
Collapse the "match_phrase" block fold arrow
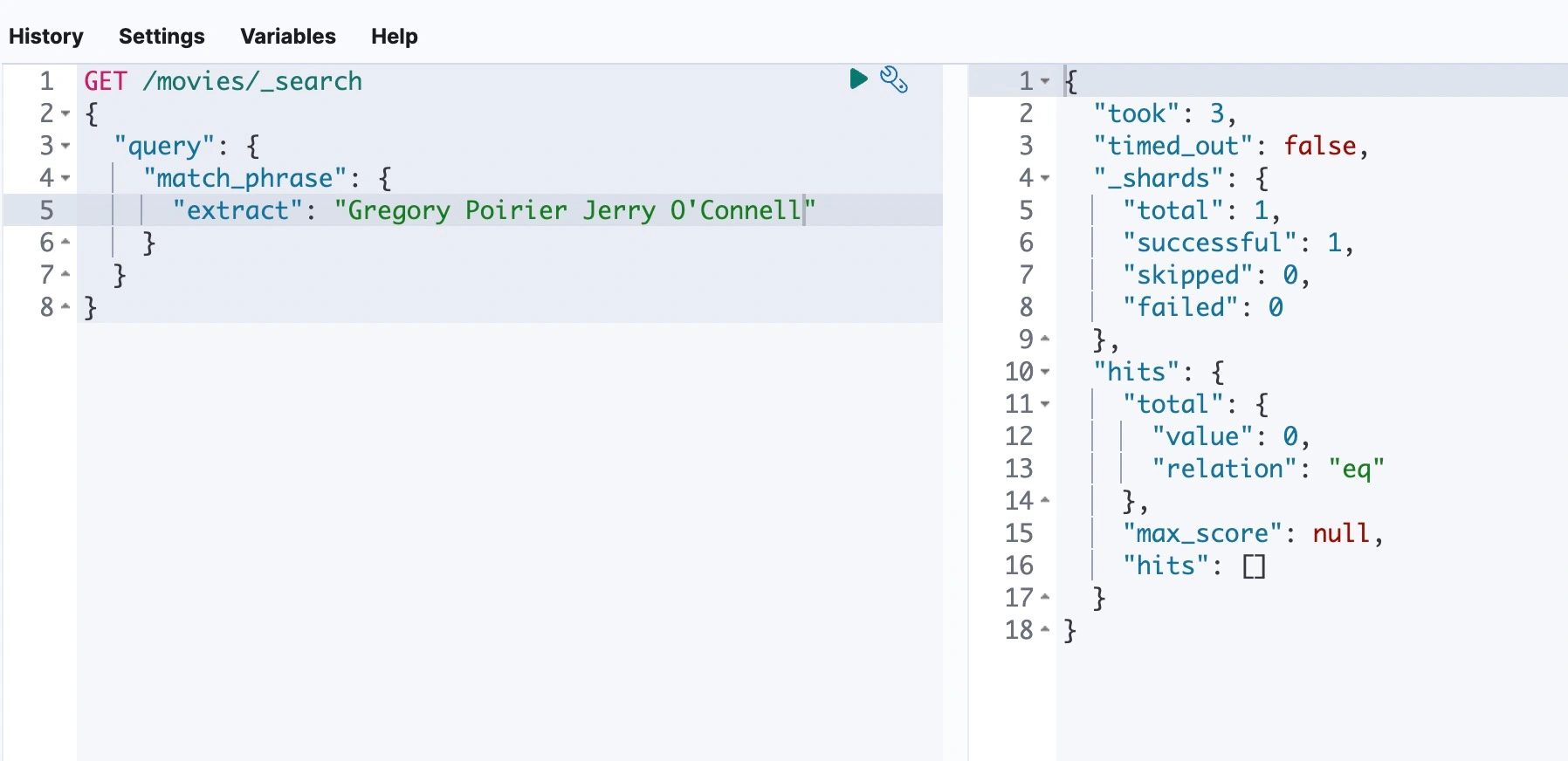(65, 178)
